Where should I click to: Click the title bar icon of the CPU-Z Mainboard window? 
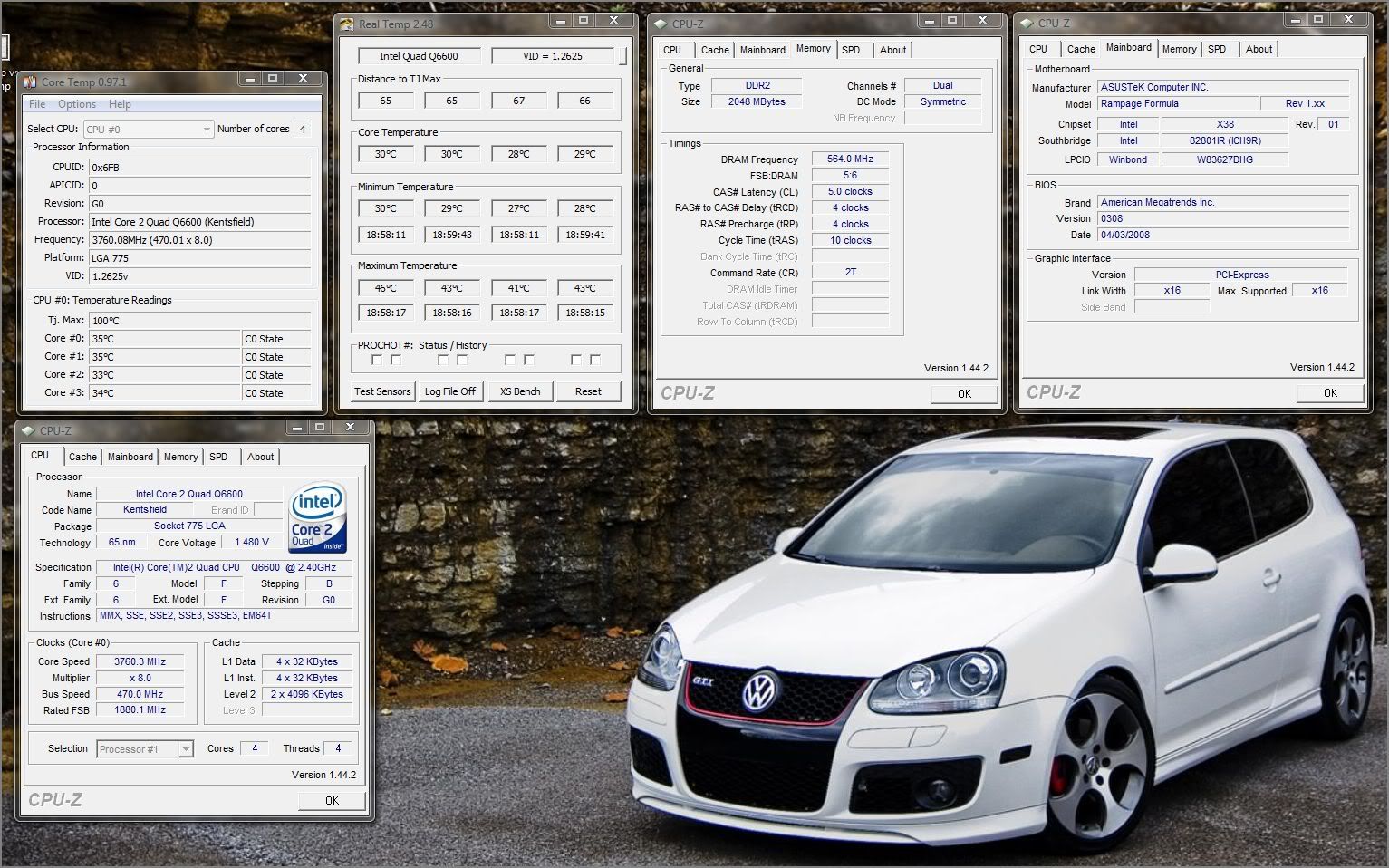coord(1027,24)
